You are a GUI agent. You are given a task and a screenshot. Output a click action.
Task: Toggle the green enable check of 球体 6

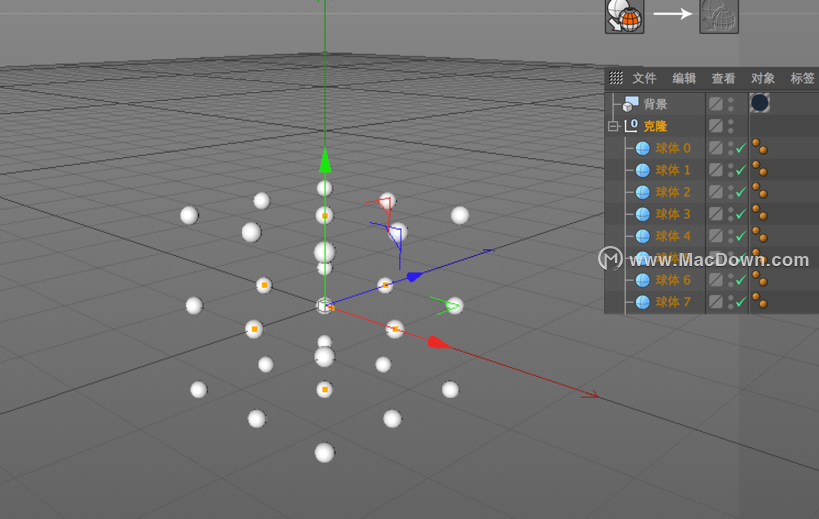pyautogui.click(x=741, y=280)
